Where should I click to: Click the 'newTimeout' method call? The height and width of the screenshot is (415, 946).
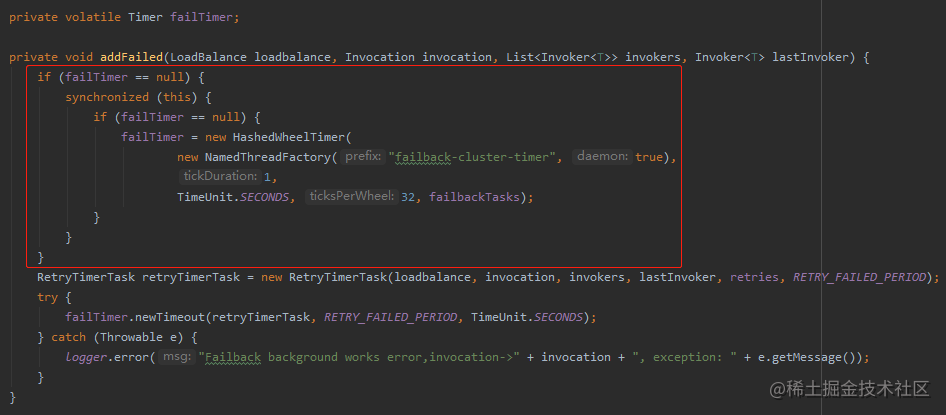click(170, 317)
